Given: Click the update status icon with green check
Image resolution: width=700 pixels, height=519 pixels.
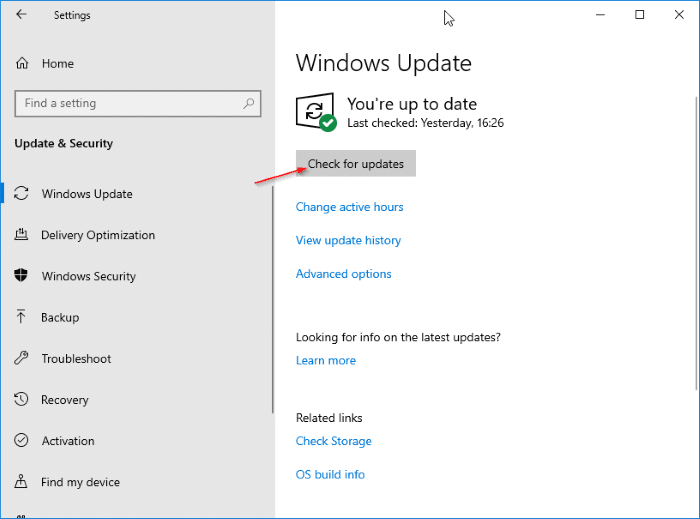Looking at the screenshot, I should point(316,112).
